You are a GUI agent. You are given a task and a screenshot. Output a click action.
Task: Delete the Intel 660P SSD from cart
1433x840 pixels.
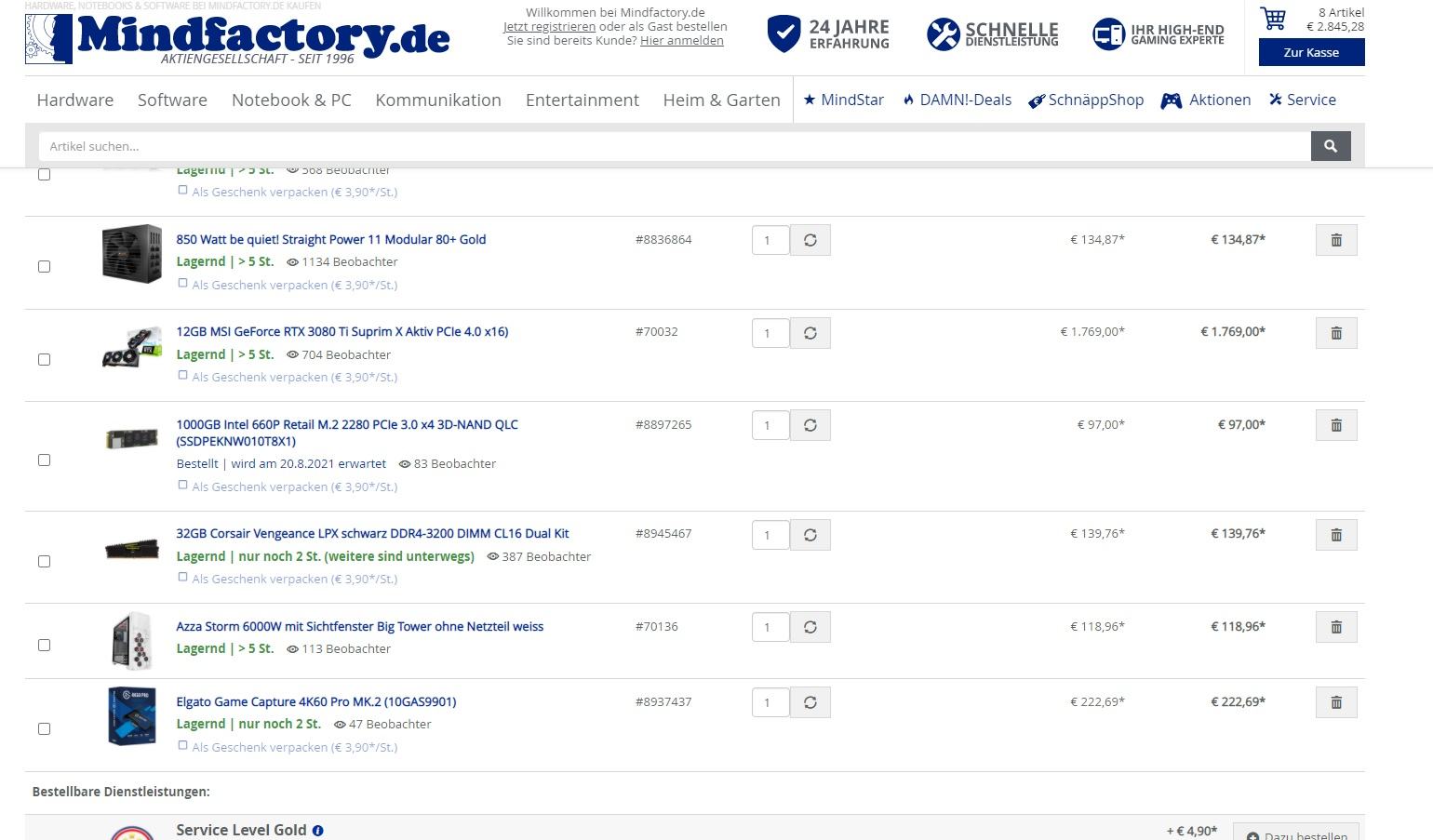pyautogui.click(x=1336, y=425)
